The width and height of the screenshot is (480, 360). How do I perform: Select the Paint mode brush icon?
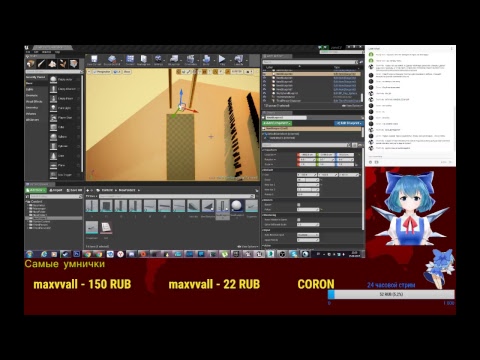click(x=41, y=63)
